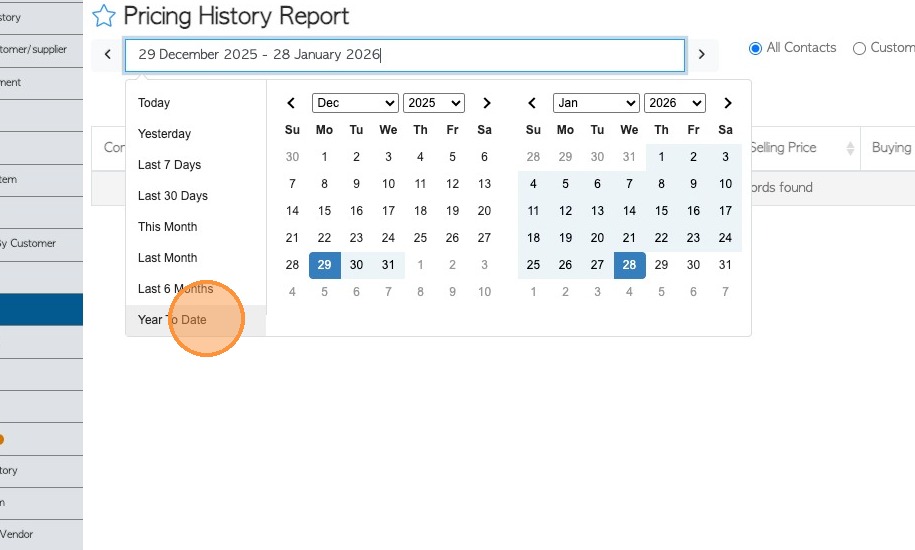Pick 7 in the December calendar

pyautogui.click(x=292, y=184)
